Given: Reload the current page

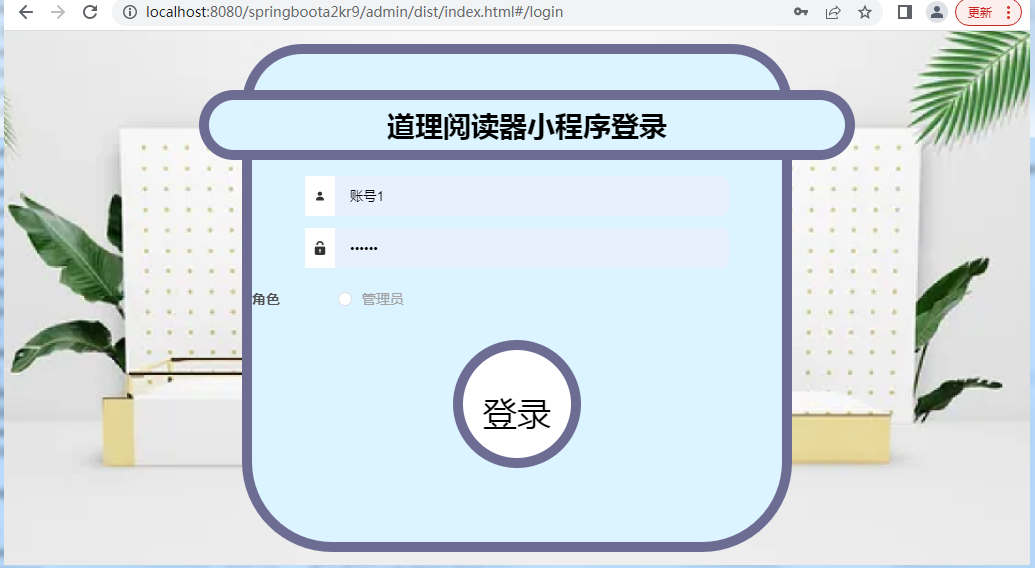Looking at the screenshot, I should pos(90,12).
